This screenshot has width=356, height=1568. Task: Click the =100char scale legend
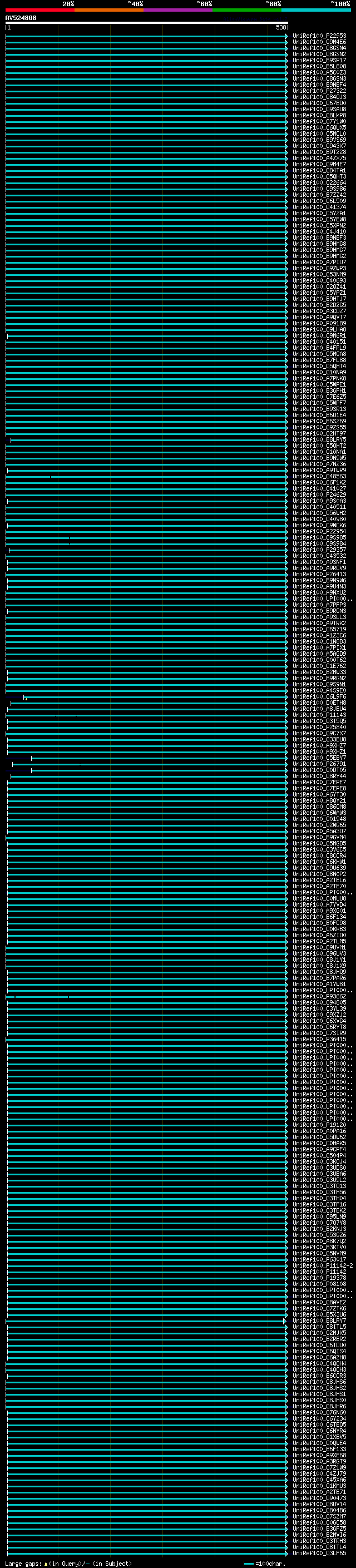tap(265, 1563)
